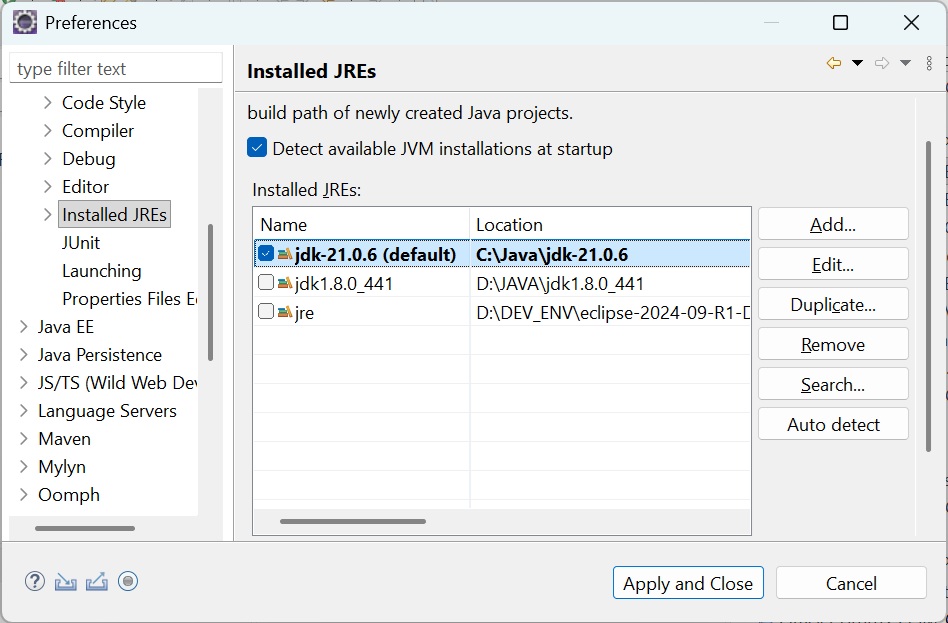Click the JRE table horizontal scrollbar
Image resolution: width=948 pixels, height=623 pixels.
pyautogui.click(x=353, y=521)
